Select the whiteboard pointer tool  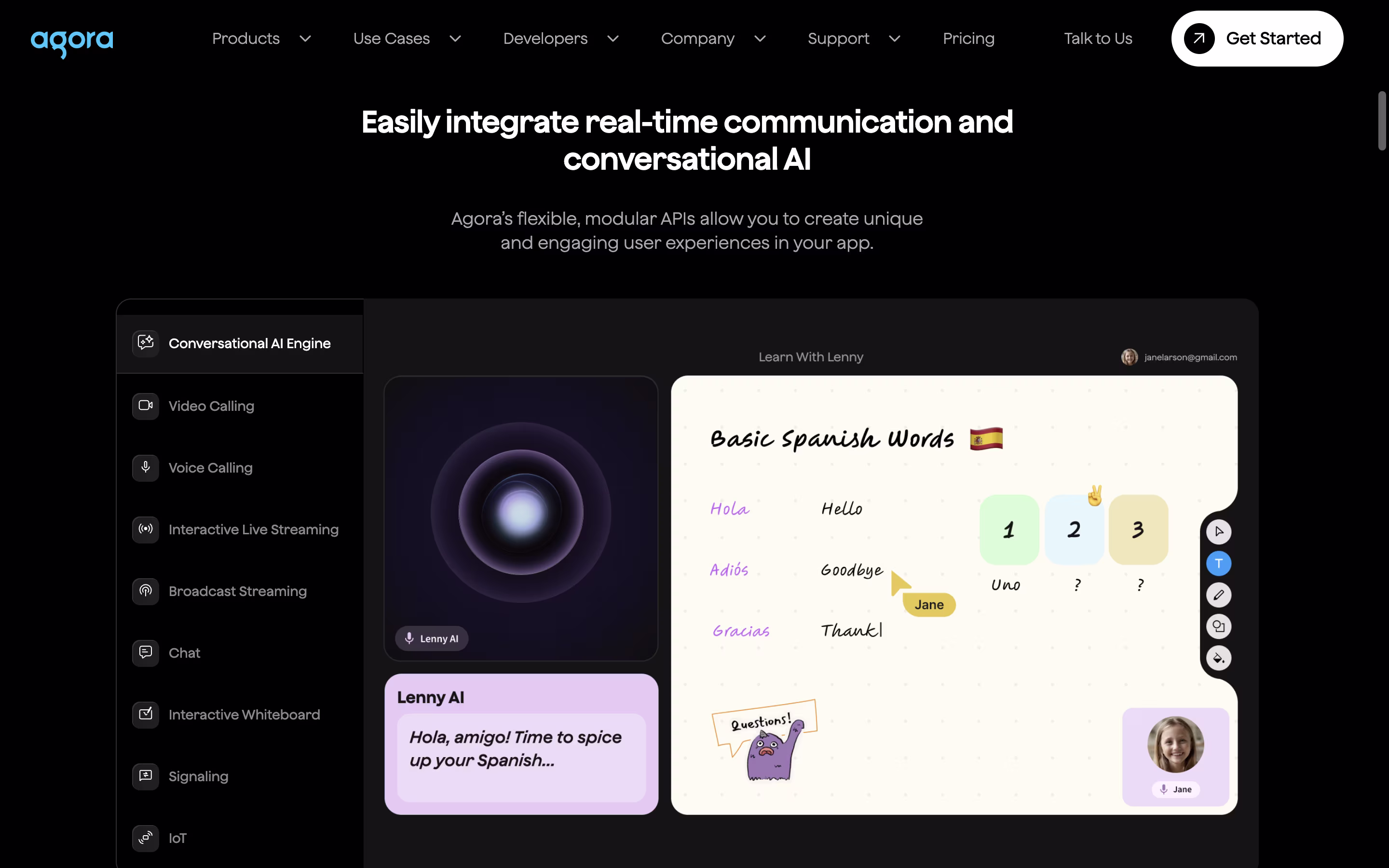tap(1219, 531)
